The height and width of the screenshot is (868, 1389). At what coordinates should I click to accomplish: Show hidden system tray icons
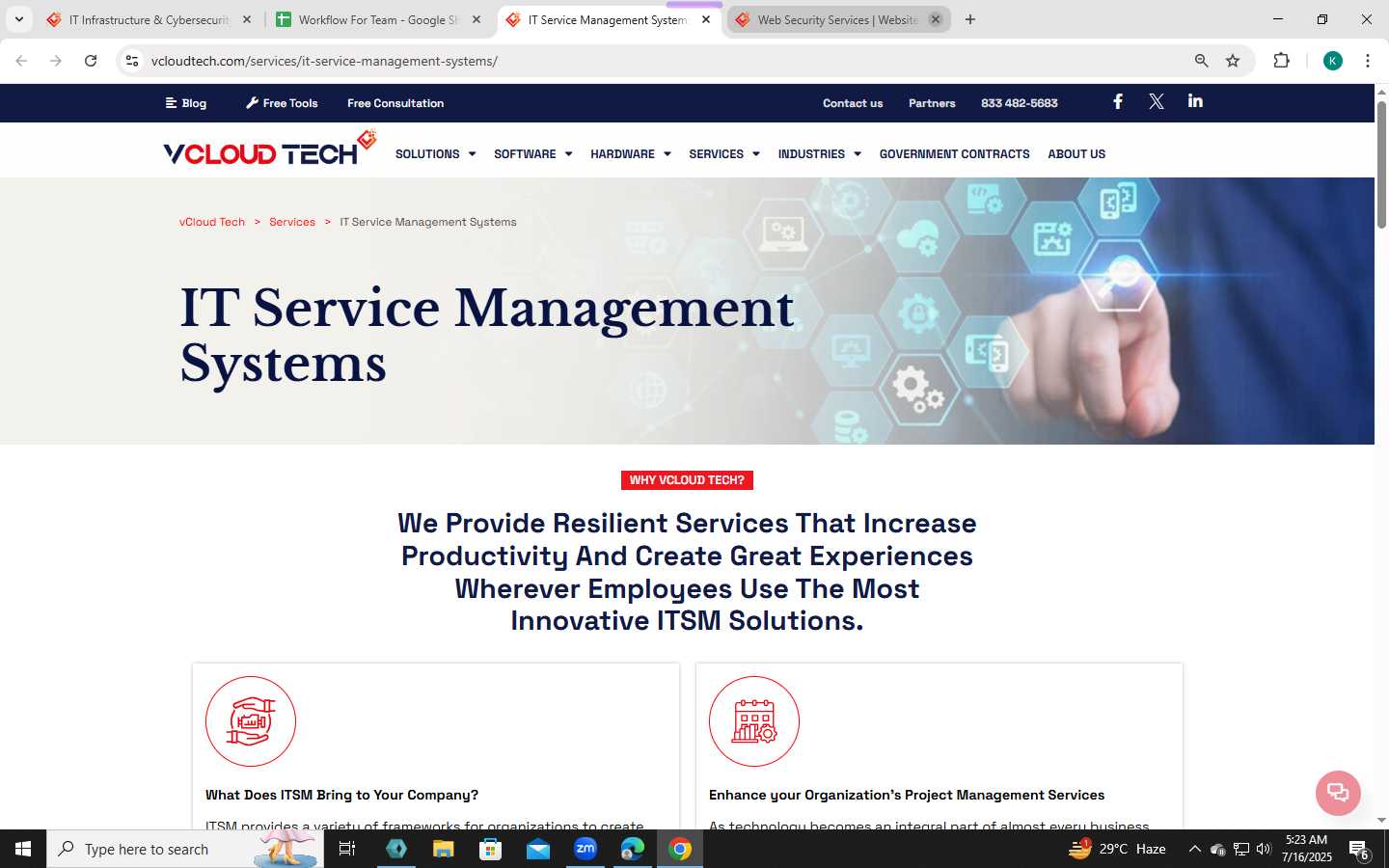[x=1194, y=849]
